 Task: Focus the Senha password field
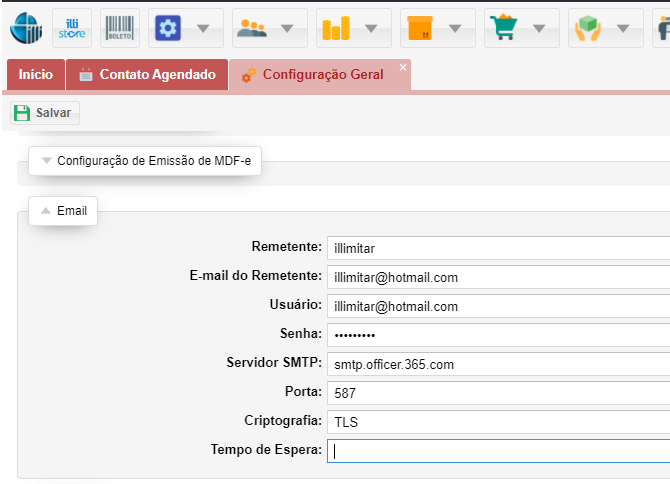[497, 335]
